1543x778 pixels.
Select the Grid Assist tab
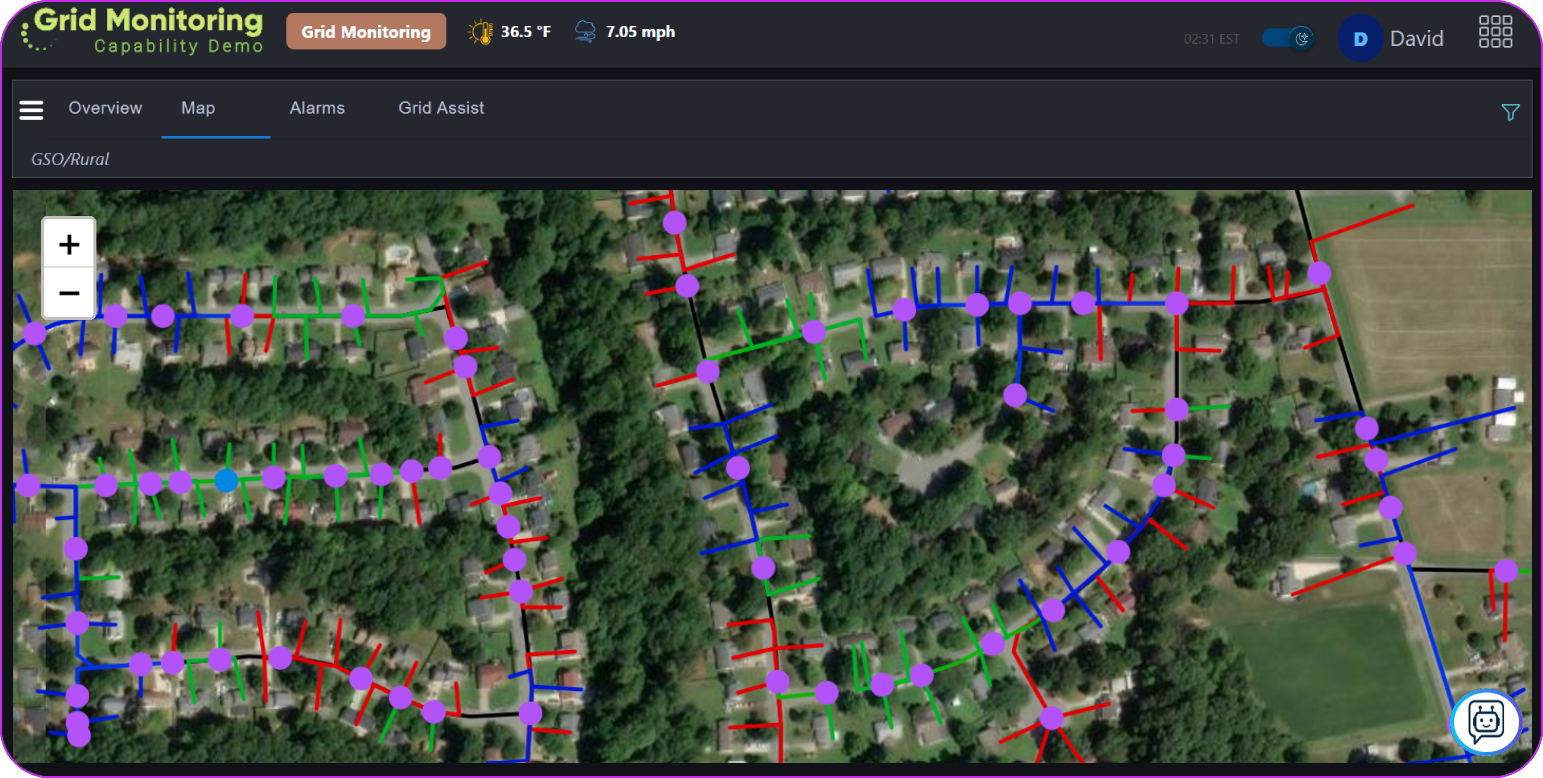click(x=441, y=108)
